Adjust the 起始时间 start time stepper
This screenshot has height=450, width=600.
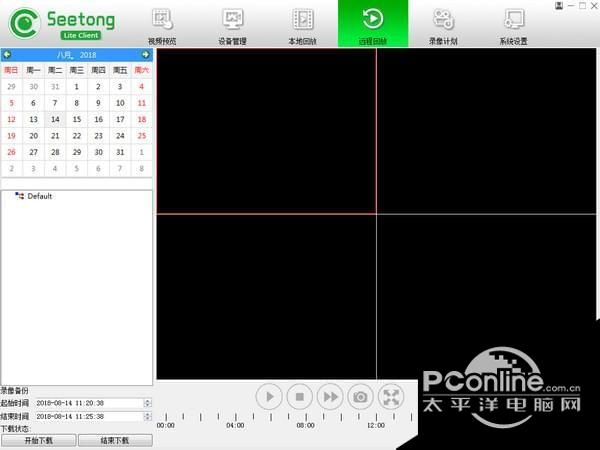coord(147,403)
